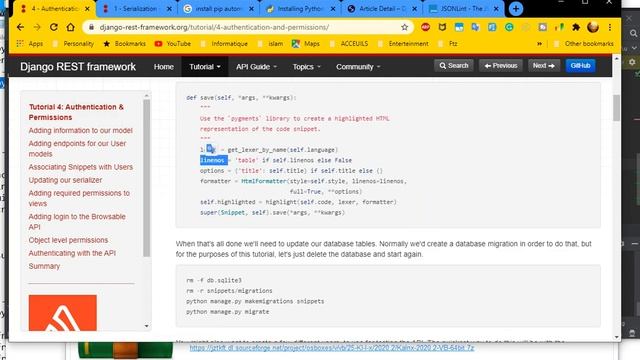Jump to Updating our serializer section

pos(65,180)
